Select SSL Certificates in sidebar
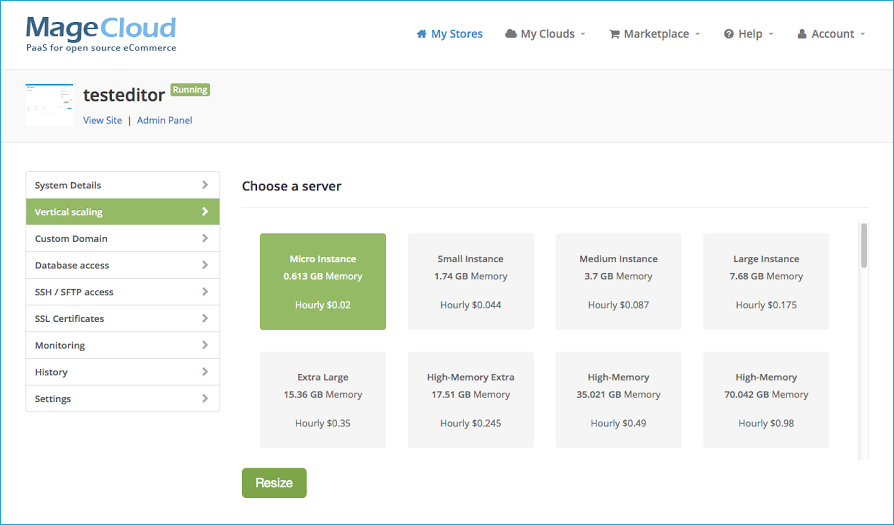 click(x=123, y=319)
